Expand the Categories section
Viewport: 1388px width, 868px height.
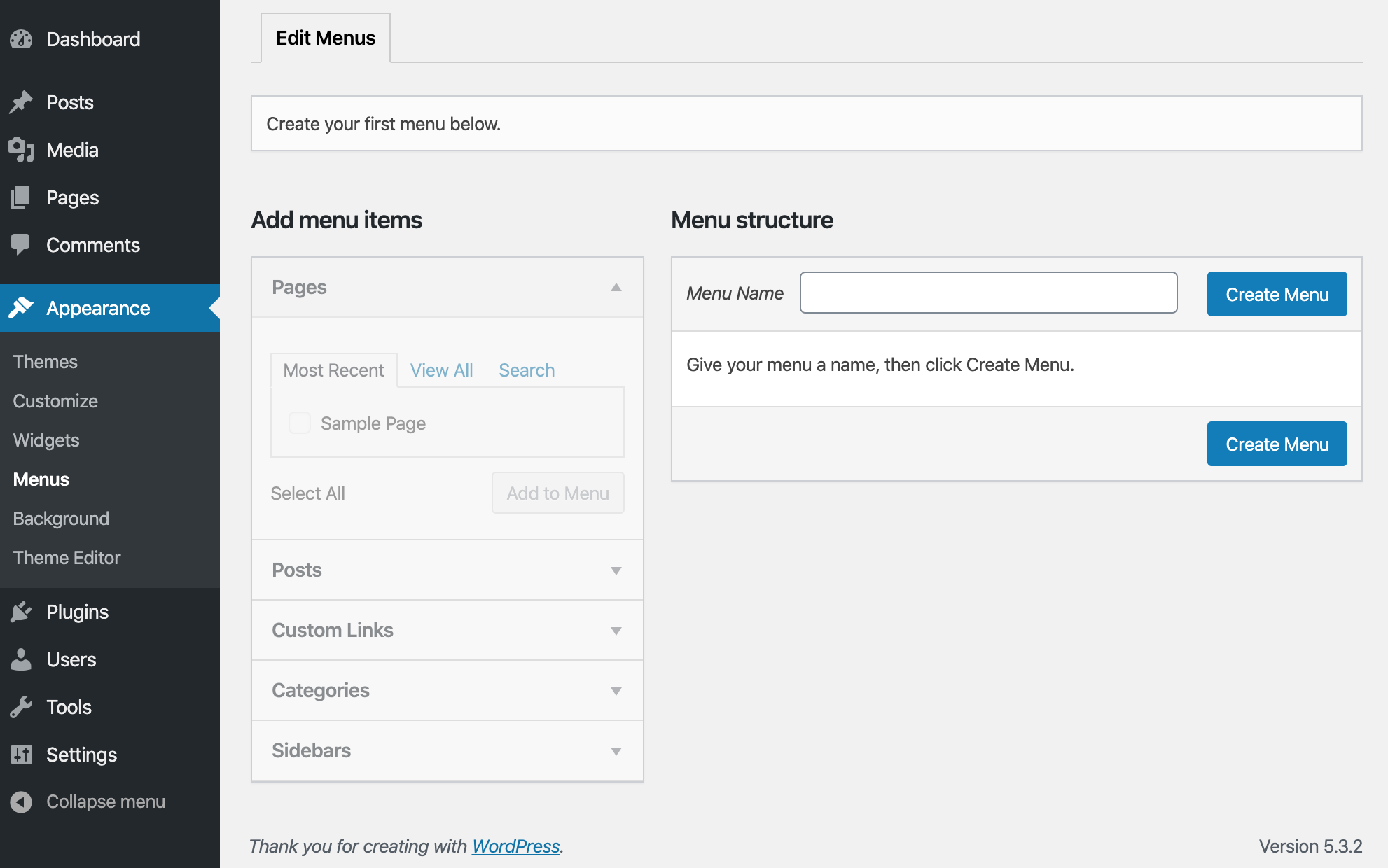point(616,691)
